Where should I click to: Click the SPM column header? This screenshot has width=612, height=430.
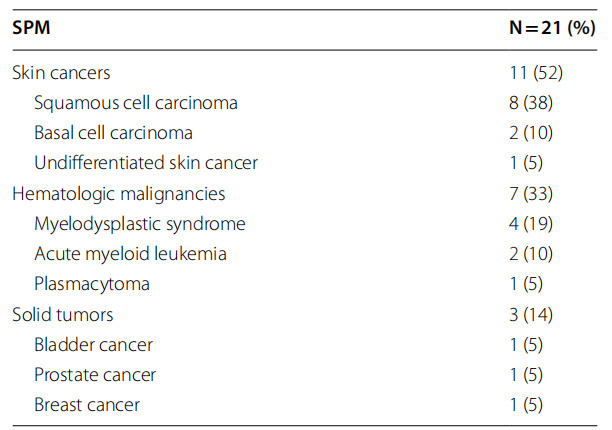click(x=32, y=30)
